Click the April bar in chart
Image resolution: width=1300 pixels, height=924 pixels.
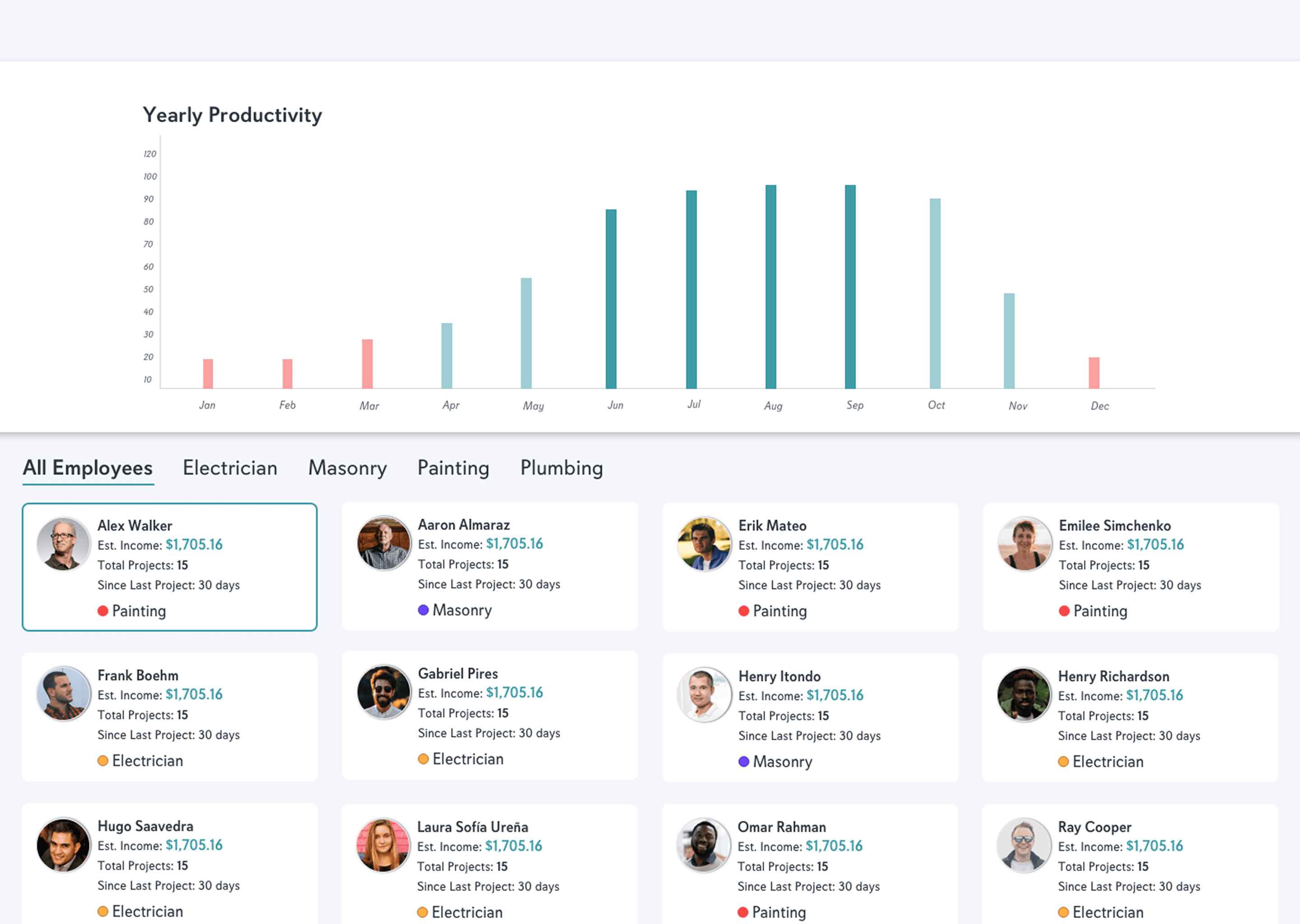click(447, 356)
